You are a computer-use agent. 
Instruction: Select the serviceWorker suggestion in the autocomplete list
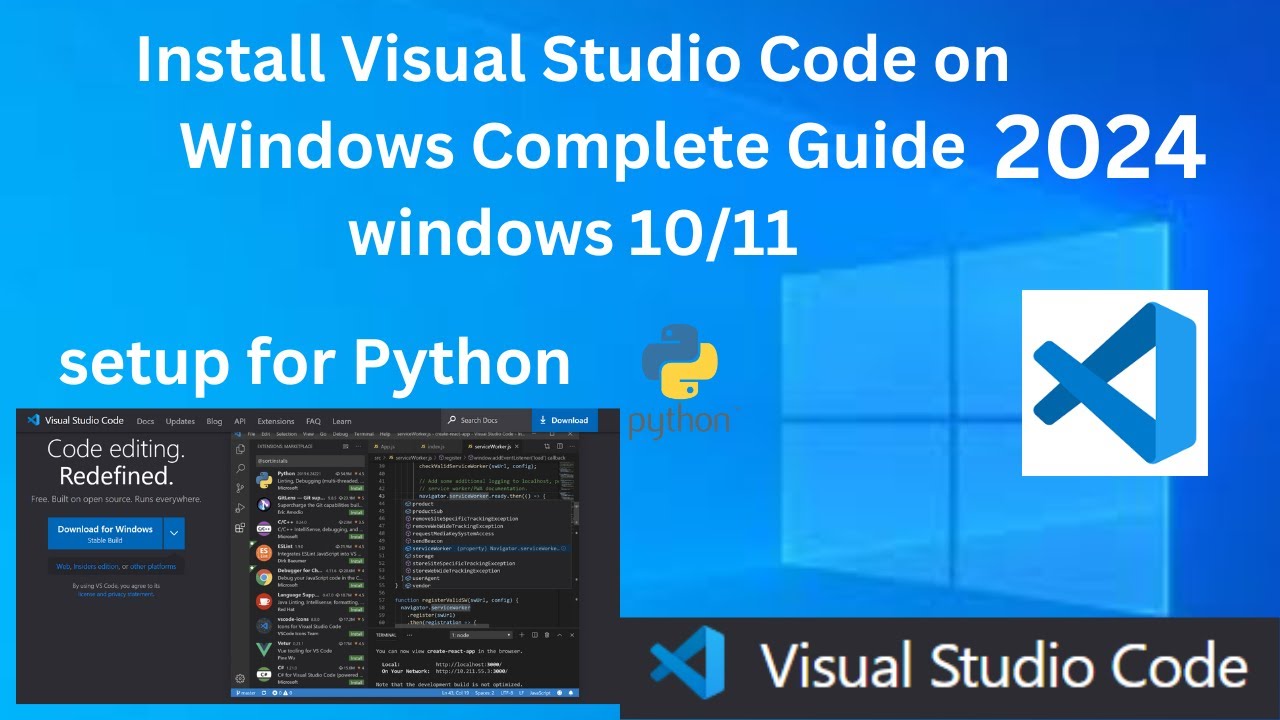[486, 548]
